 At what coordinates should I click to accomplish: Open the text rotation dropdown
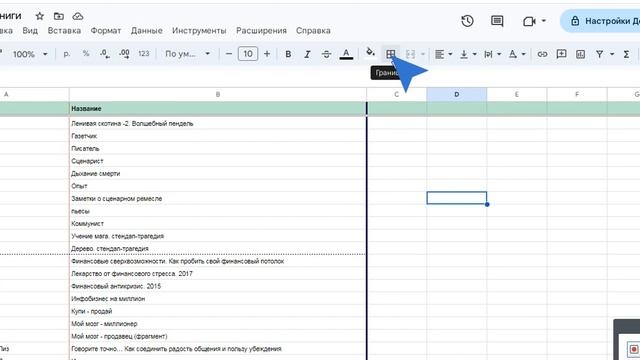[x=517, y=54]
